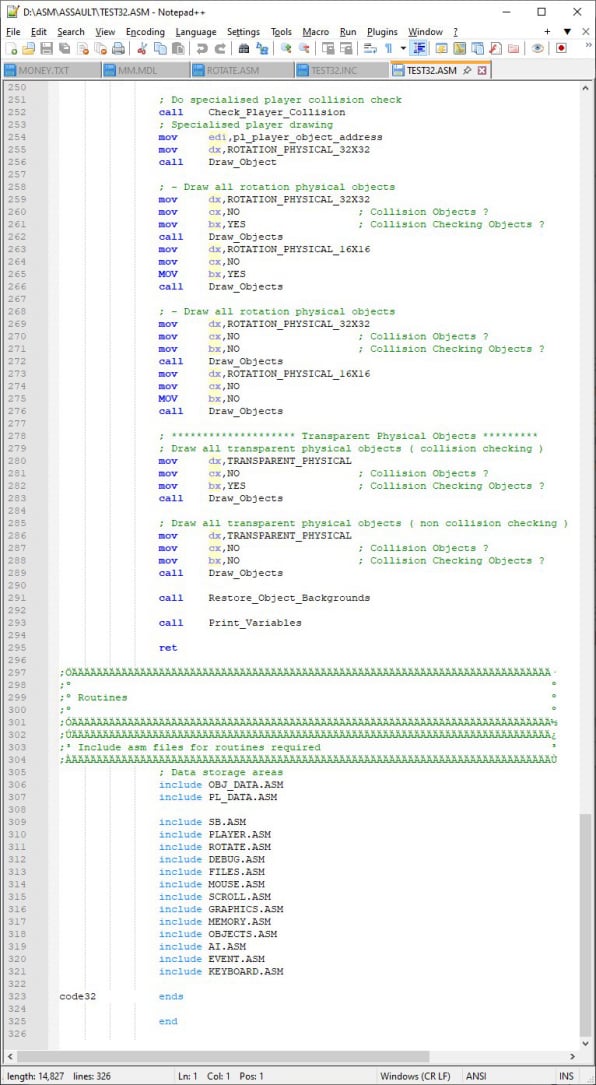Start macro recording with red dot icon
Screen dimensions: 596x1085
pyautogui.click(x=561, y=48)
